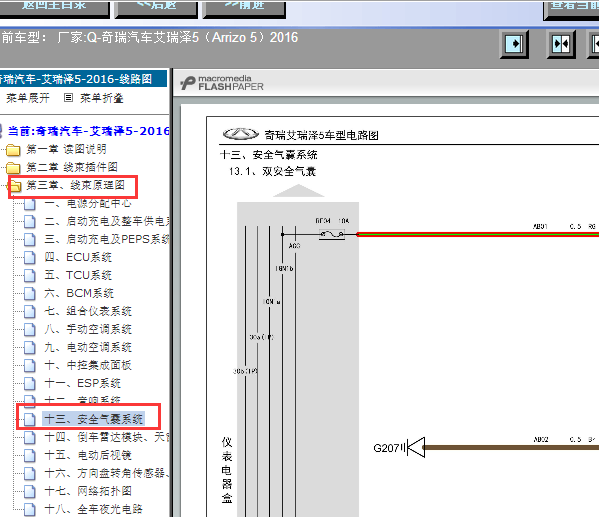Open 四、ECU系统 page
The width and height of the screenshot is (599, 517).
[78, 257]
